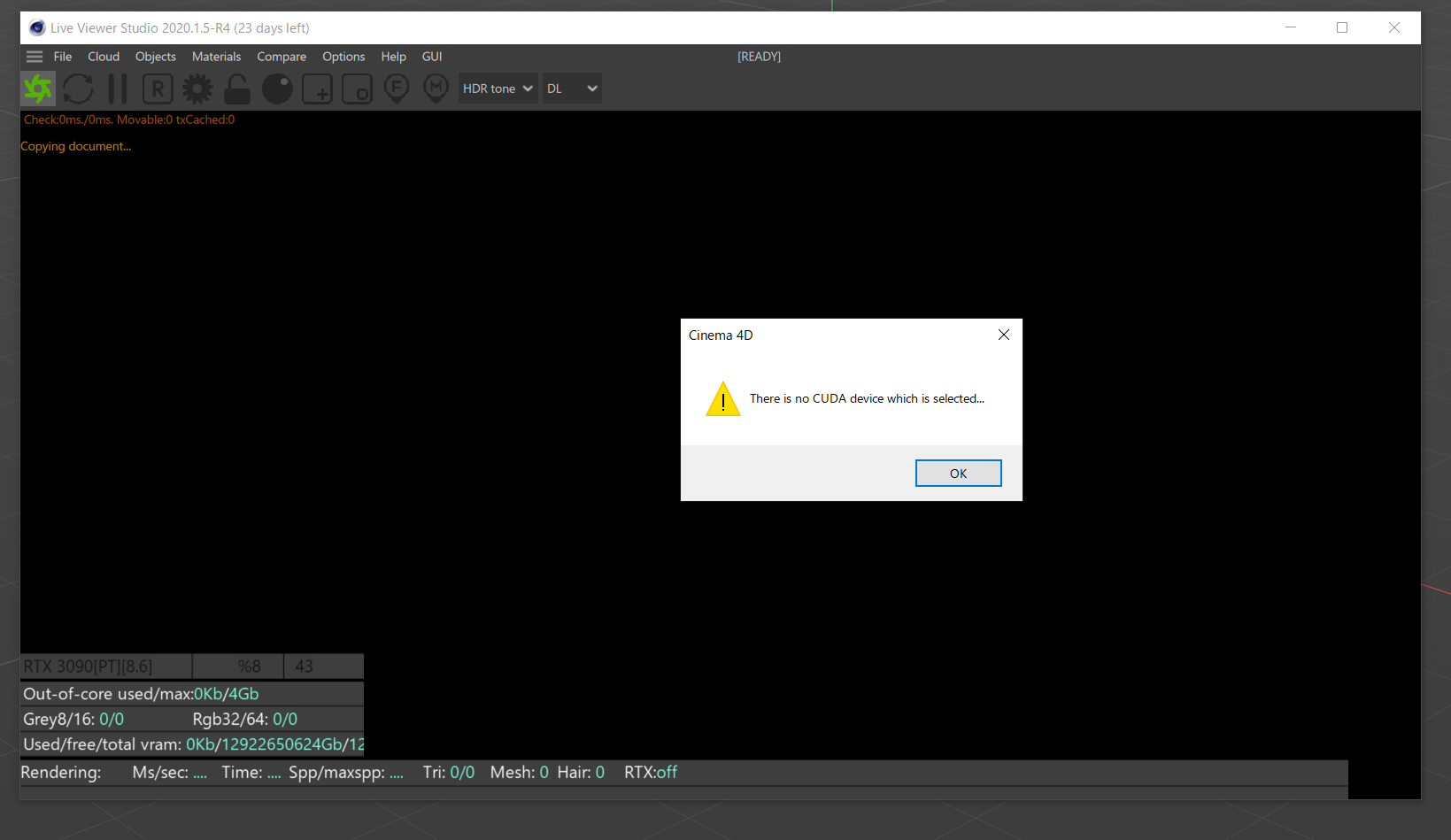Screen dimensions: 1451x840
Task: Click the %8 GPU usage cell
Action: [x=238, y=667]
